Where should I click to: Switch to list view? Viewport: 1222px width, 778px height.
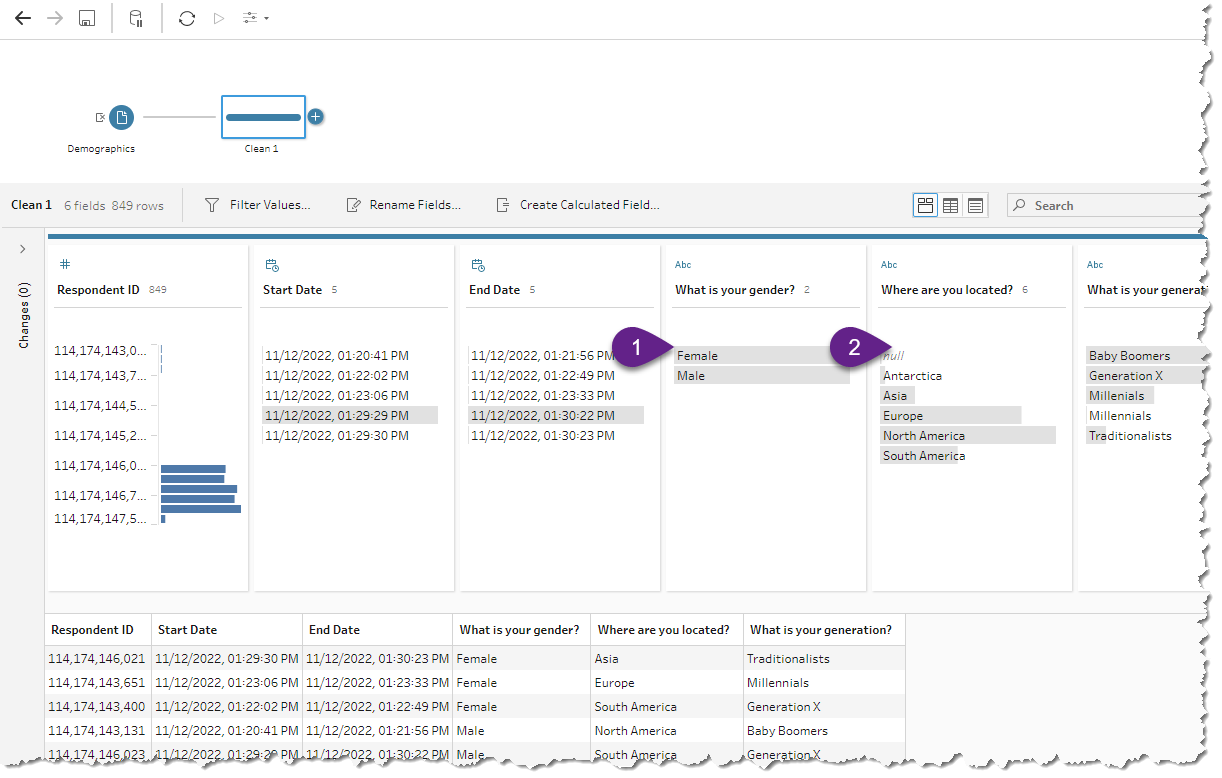[x=975, y=205]
